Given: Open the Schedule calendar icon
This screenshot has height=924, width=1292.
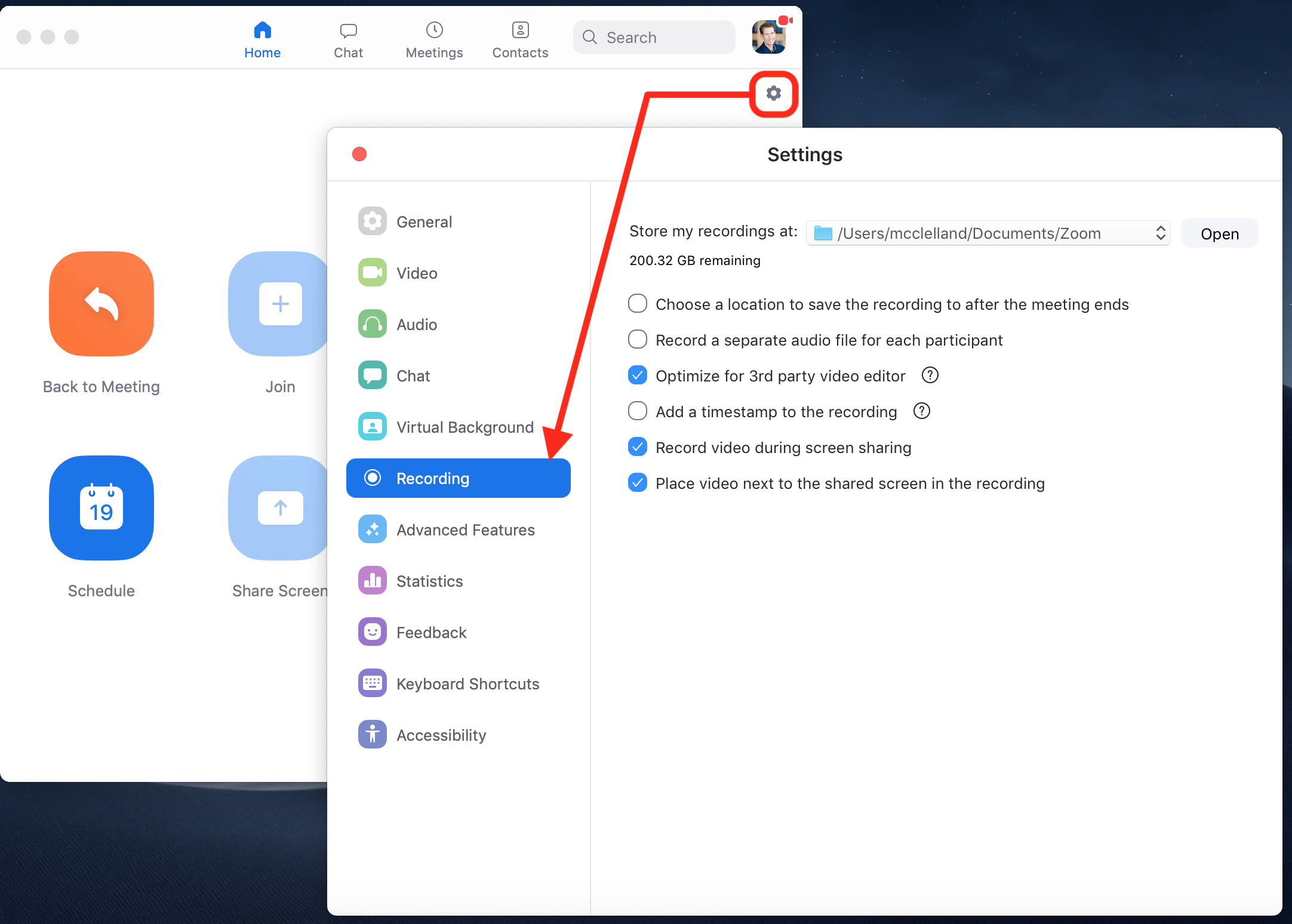Looking at the screenshot, I should tap(101, 508).
